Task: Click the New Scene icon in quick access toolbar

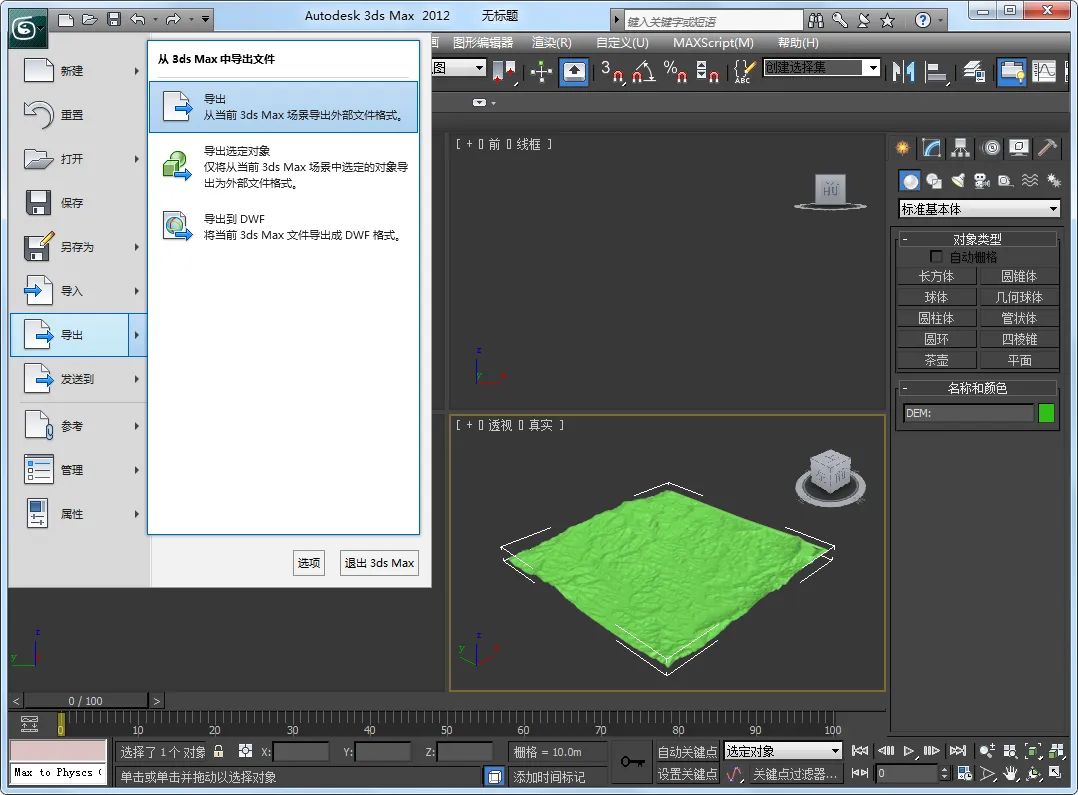Action: point(66,19)
